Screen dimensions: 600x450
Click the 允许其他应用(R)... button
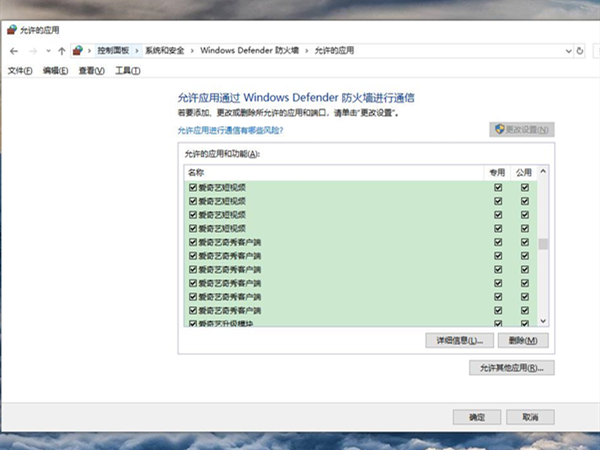pos(511,368)
